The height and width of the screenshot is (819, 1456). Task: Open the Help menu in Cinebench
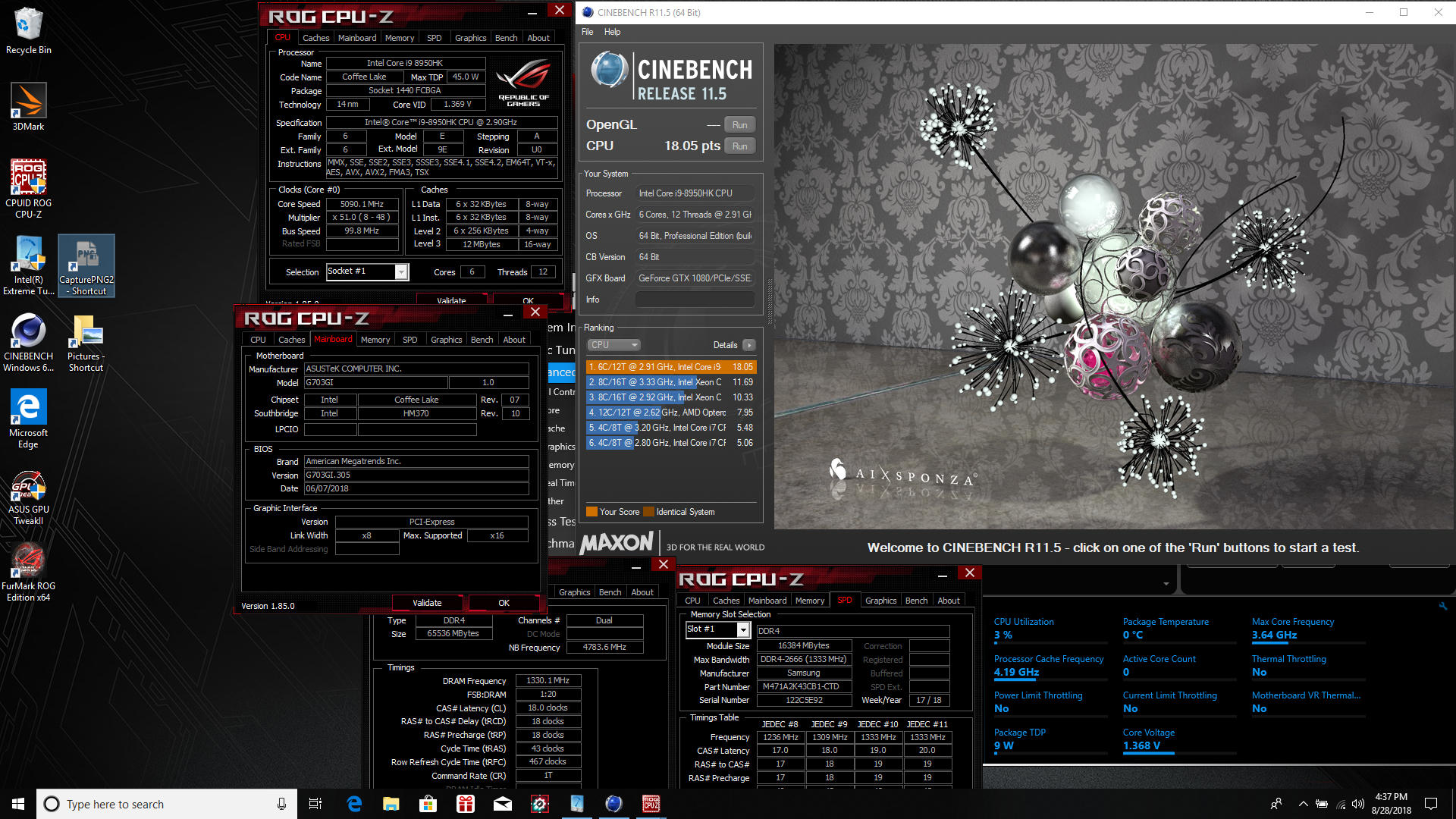[x=612, y=32]
